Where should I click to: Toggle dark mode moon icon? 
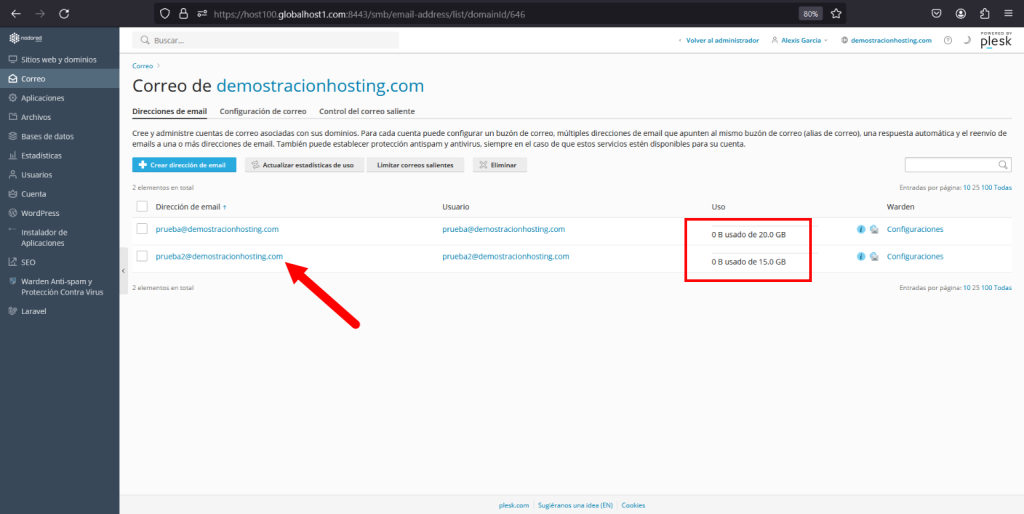tap(967, 40)
